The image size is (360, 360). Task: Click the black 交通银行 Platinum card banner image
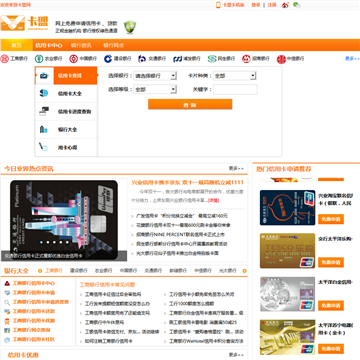(64, 220)
